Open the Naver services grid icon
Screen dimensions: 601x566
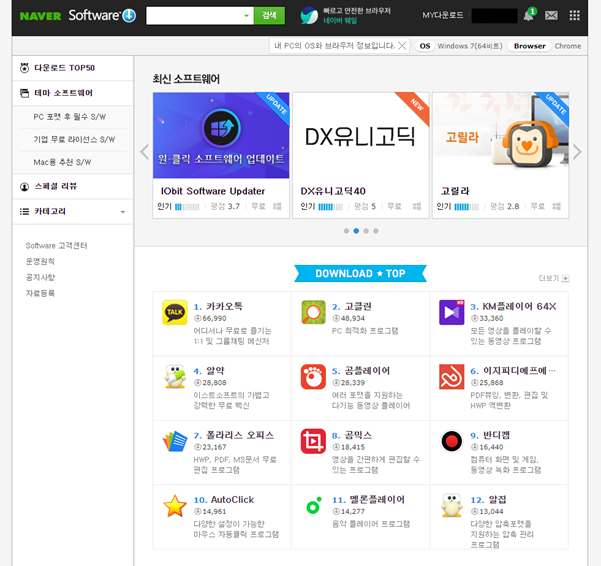point(574,15)
